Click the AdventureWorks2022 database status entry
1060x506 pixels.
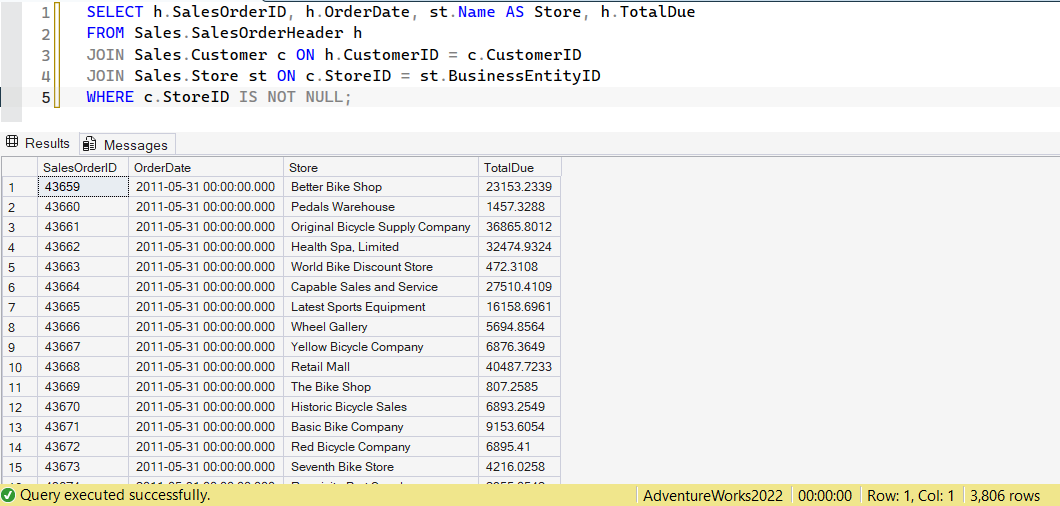(x=713, y=495)
